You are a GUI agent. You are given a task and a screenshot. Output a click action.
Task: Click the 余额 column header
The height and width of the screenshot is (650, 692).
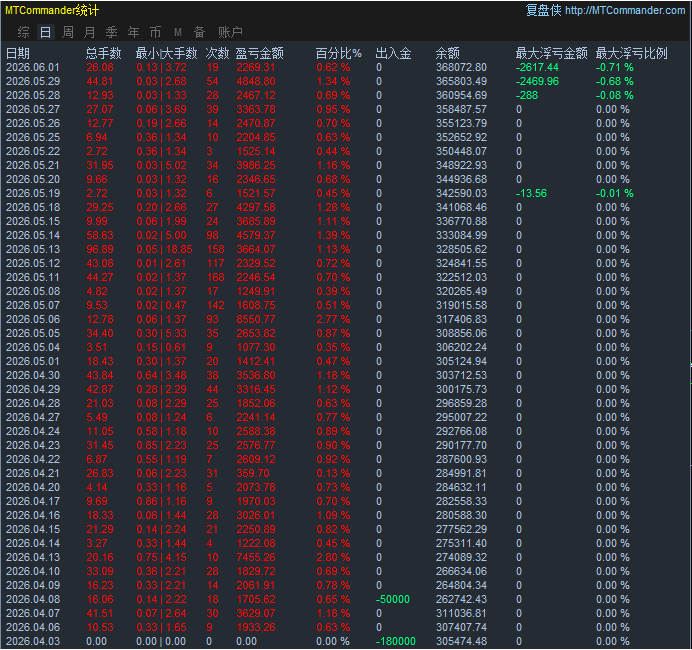[448, 53]
